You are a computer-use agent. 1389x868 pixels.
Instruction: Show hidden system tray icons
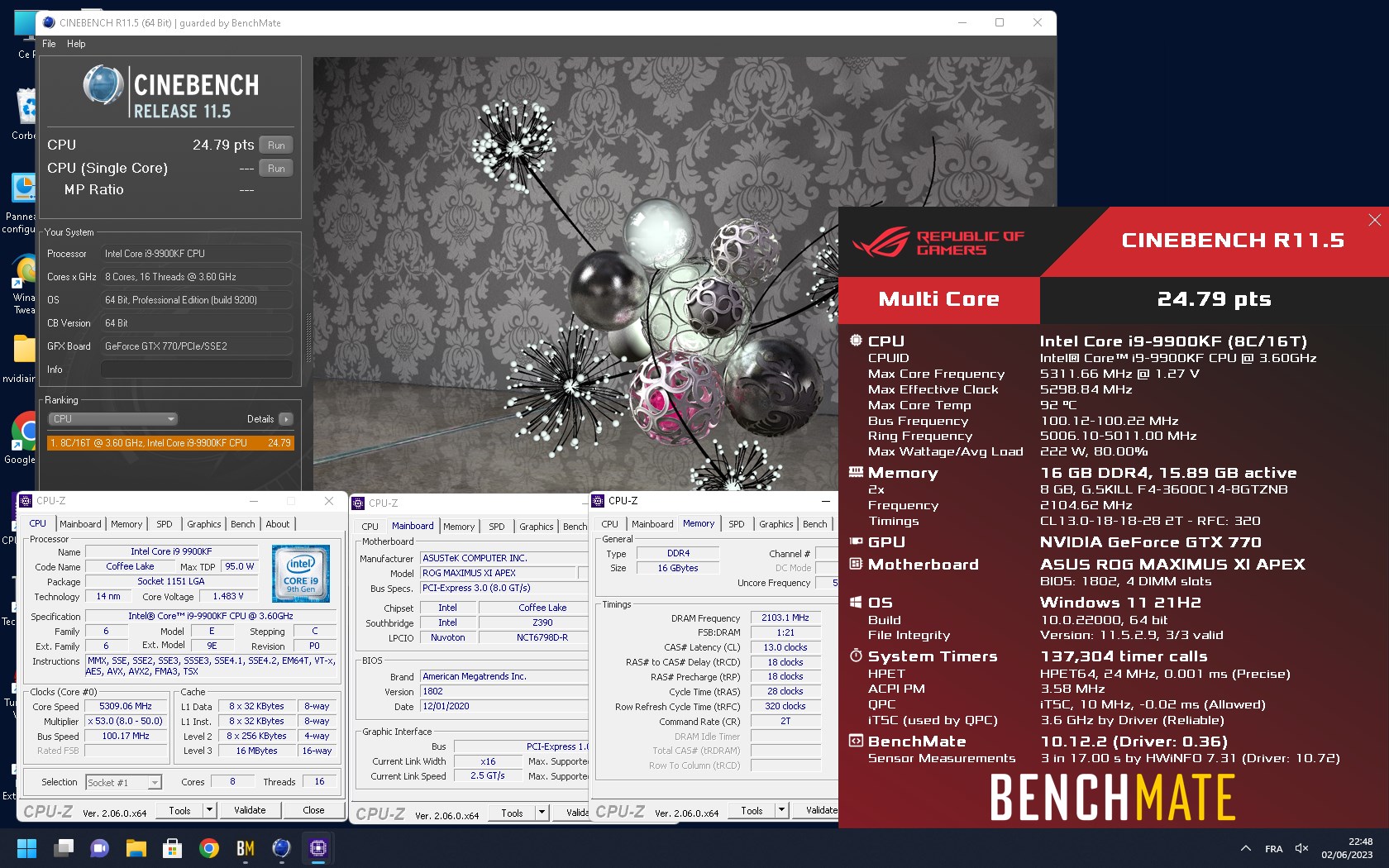coord(1245,849)
